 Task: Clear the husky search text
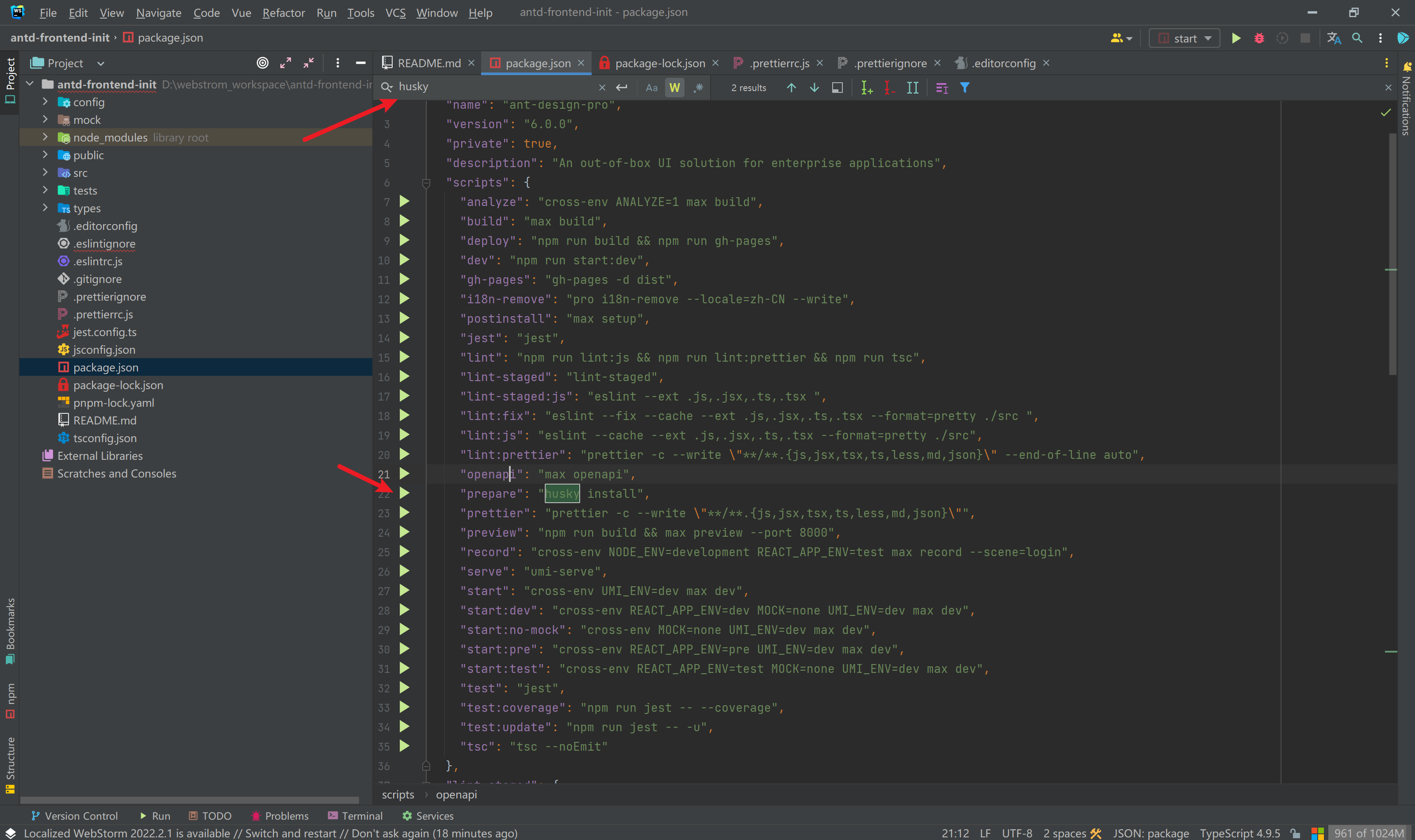tap(602, 88)
